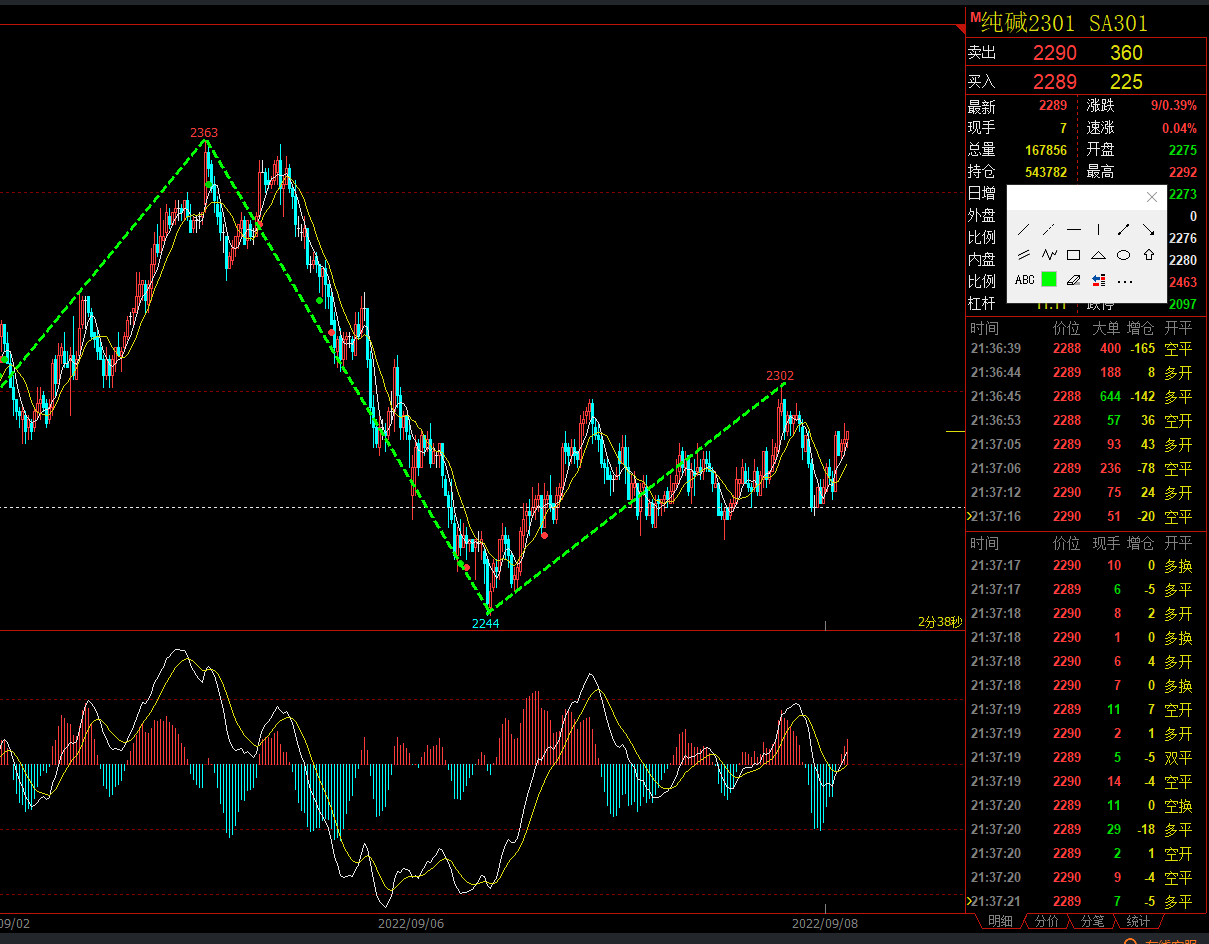The height and width of the screenshot is (944, 1209).
Task: Select the 21:37:16 large-order row
Action: 1086,517
